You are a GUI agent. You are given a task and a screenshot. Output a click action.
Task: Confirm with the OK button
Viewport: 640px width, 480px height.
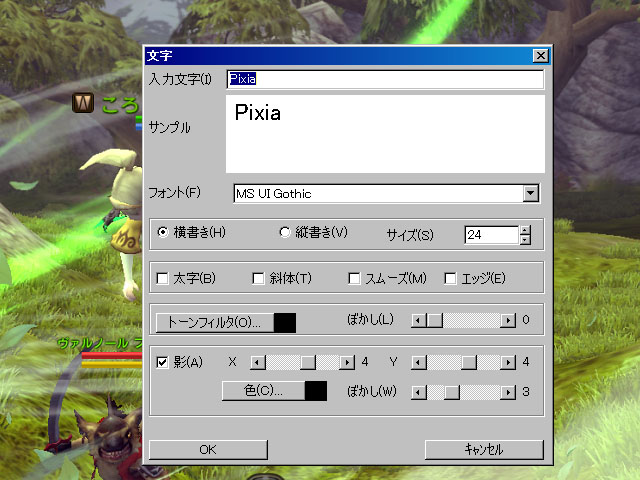click(x=208, y=450)
